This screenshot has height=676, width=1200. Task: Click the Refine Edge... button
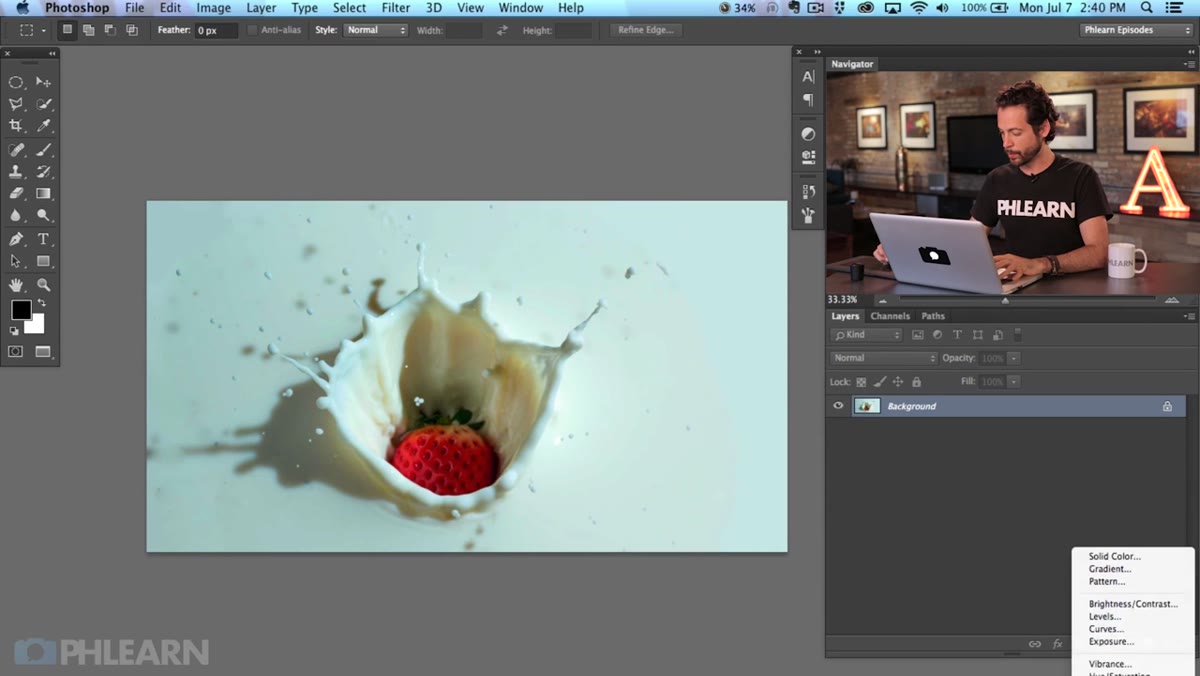646,30
